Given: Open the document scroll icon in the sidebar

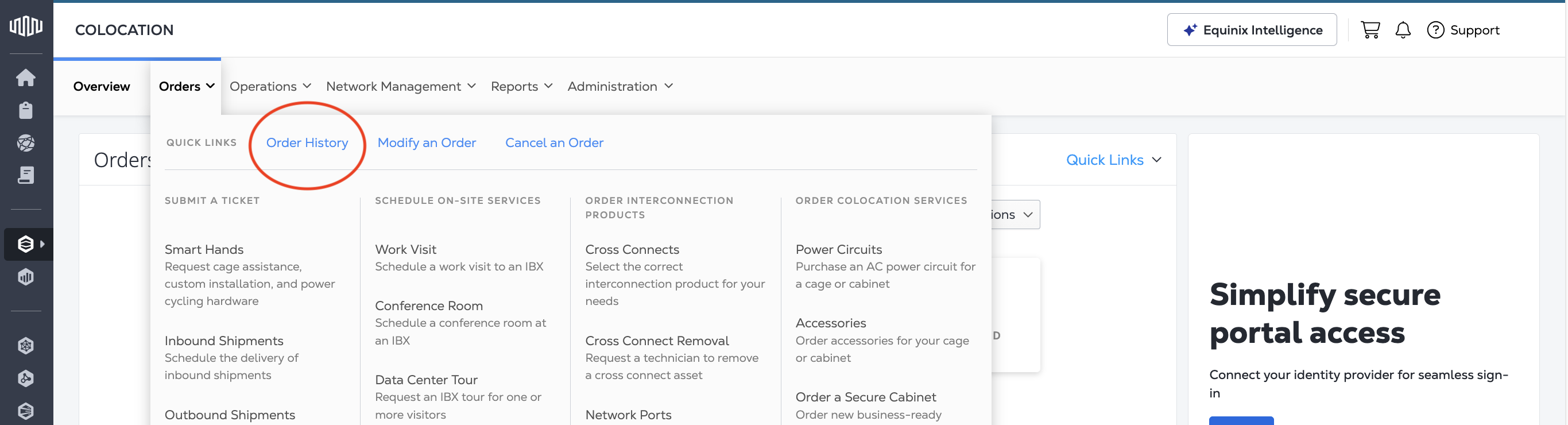Looking at the screenshot, I should click(26, 175).
